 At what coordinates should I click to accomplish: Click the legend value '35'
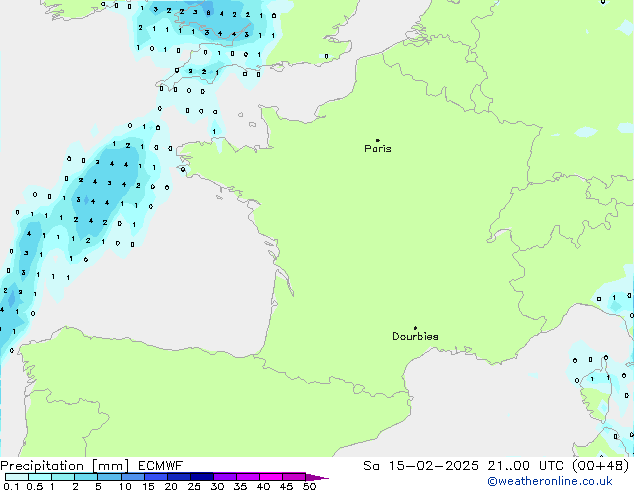[240, 486]
